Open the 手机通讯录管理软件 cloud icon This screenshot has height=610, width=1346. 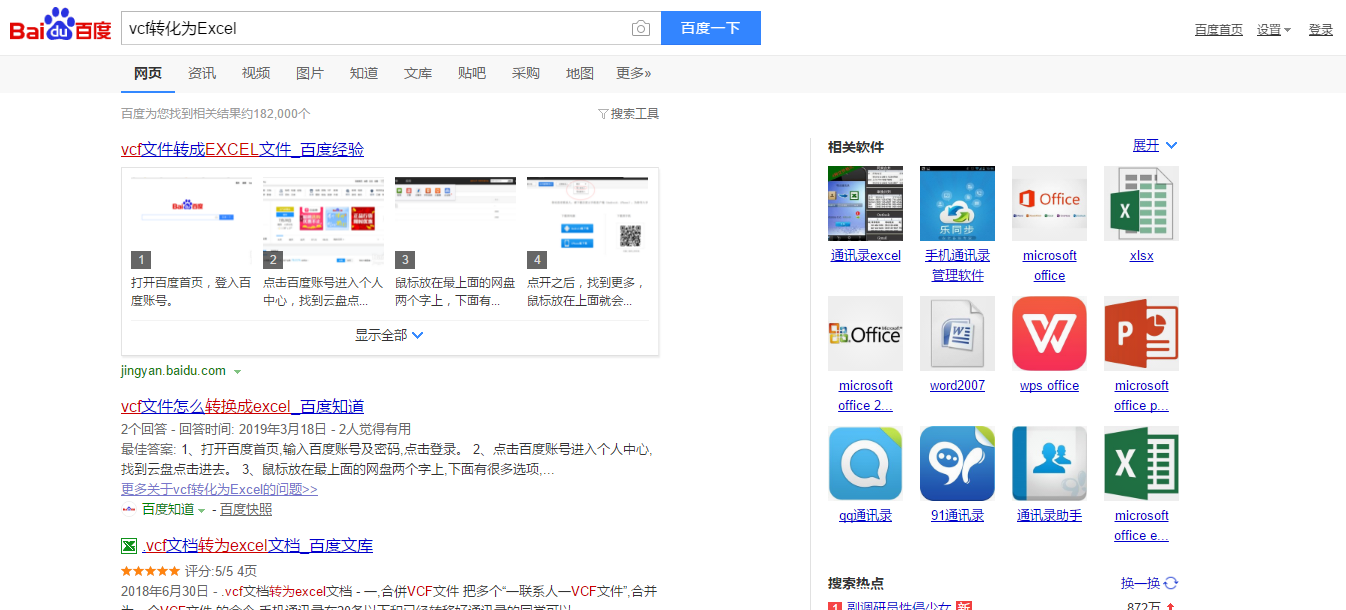pos(957,203)
